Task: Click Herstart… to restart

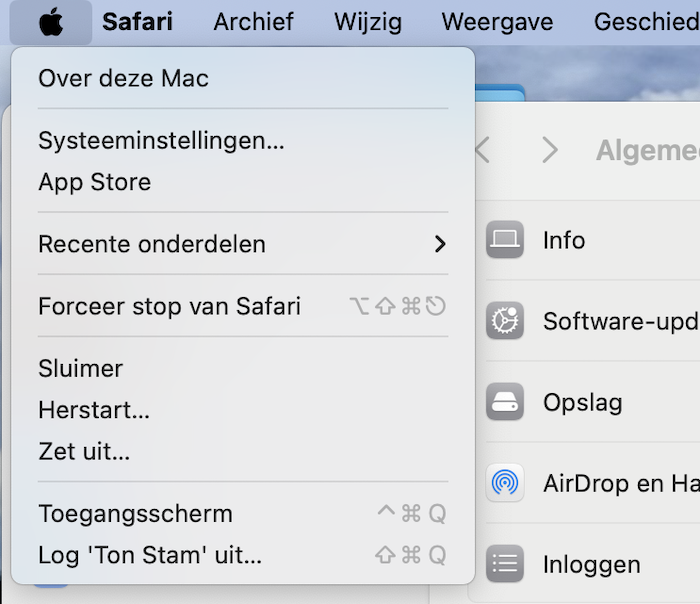Action: point(94,410)
